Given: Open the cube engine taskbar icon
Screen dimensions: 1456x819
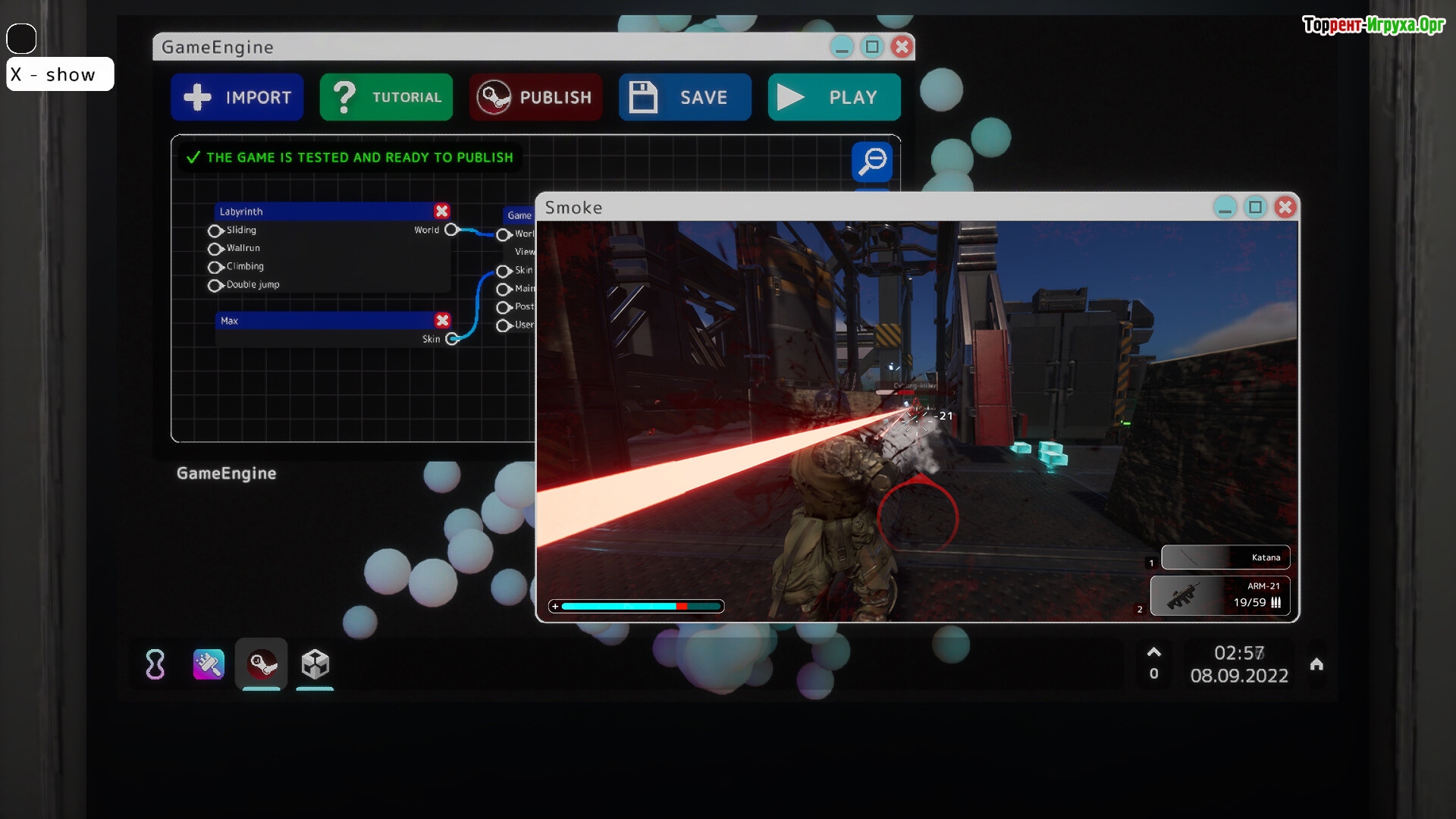Looking at the screenshot, I should tap(315, 664).
